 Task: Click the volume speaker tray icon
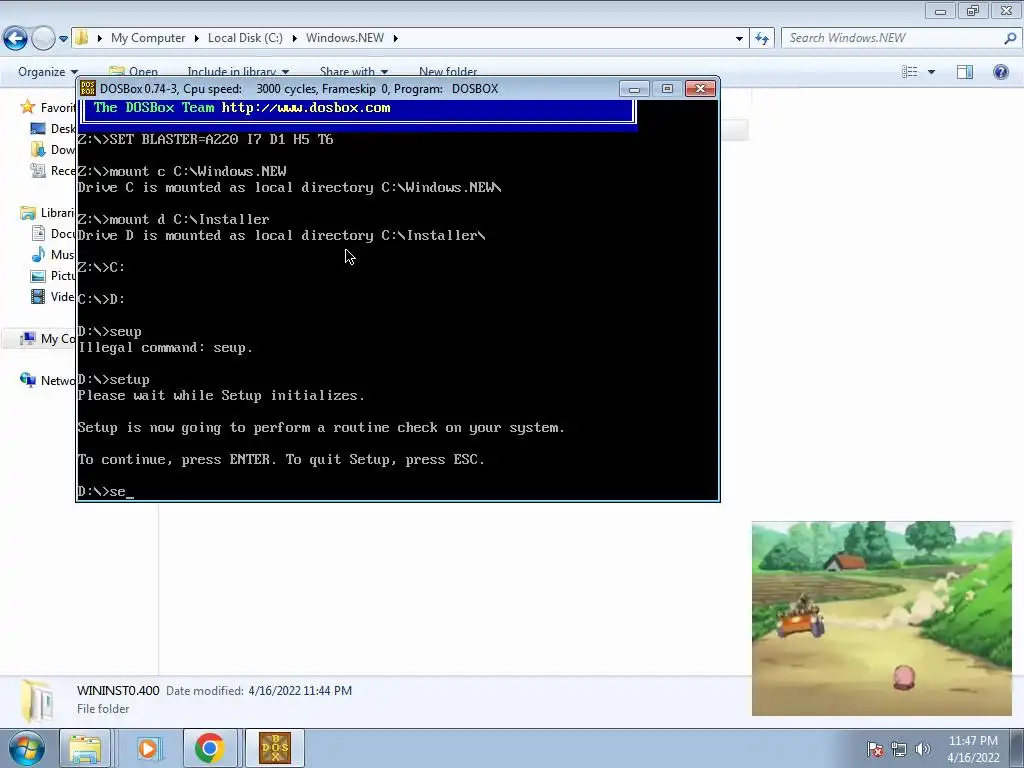(922, 749)
